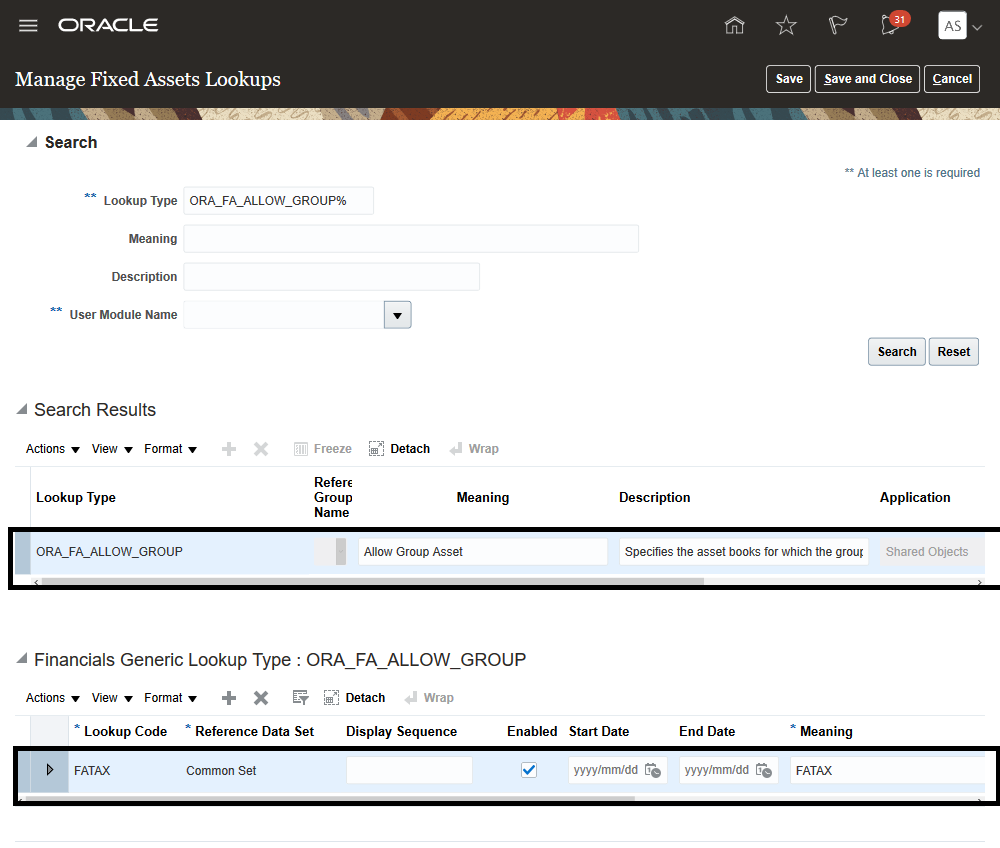Open Format menu in Search Results
Image resolution: width=1000 pixels, height=848 pixels.
(x=170, y=449)
